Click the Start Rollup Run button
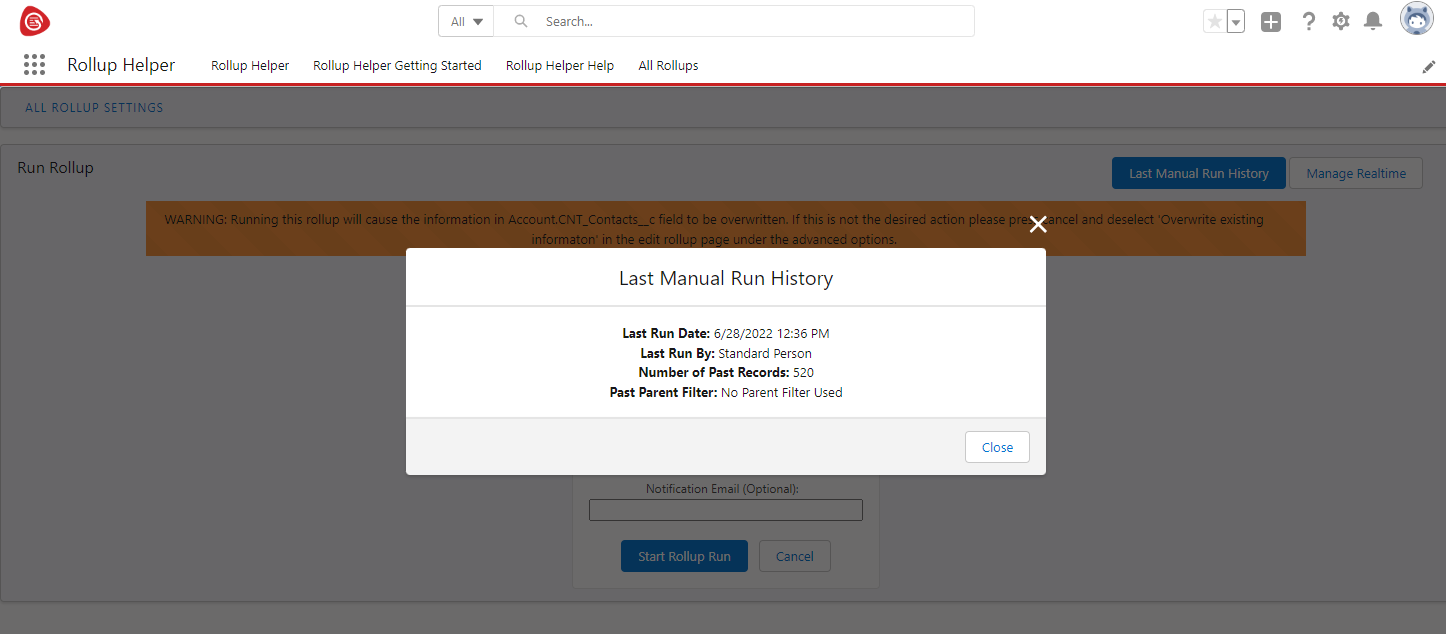Image resolution: width=1446 pixels, height=634 pixels. pyautogui.click(x=684, y=556)
